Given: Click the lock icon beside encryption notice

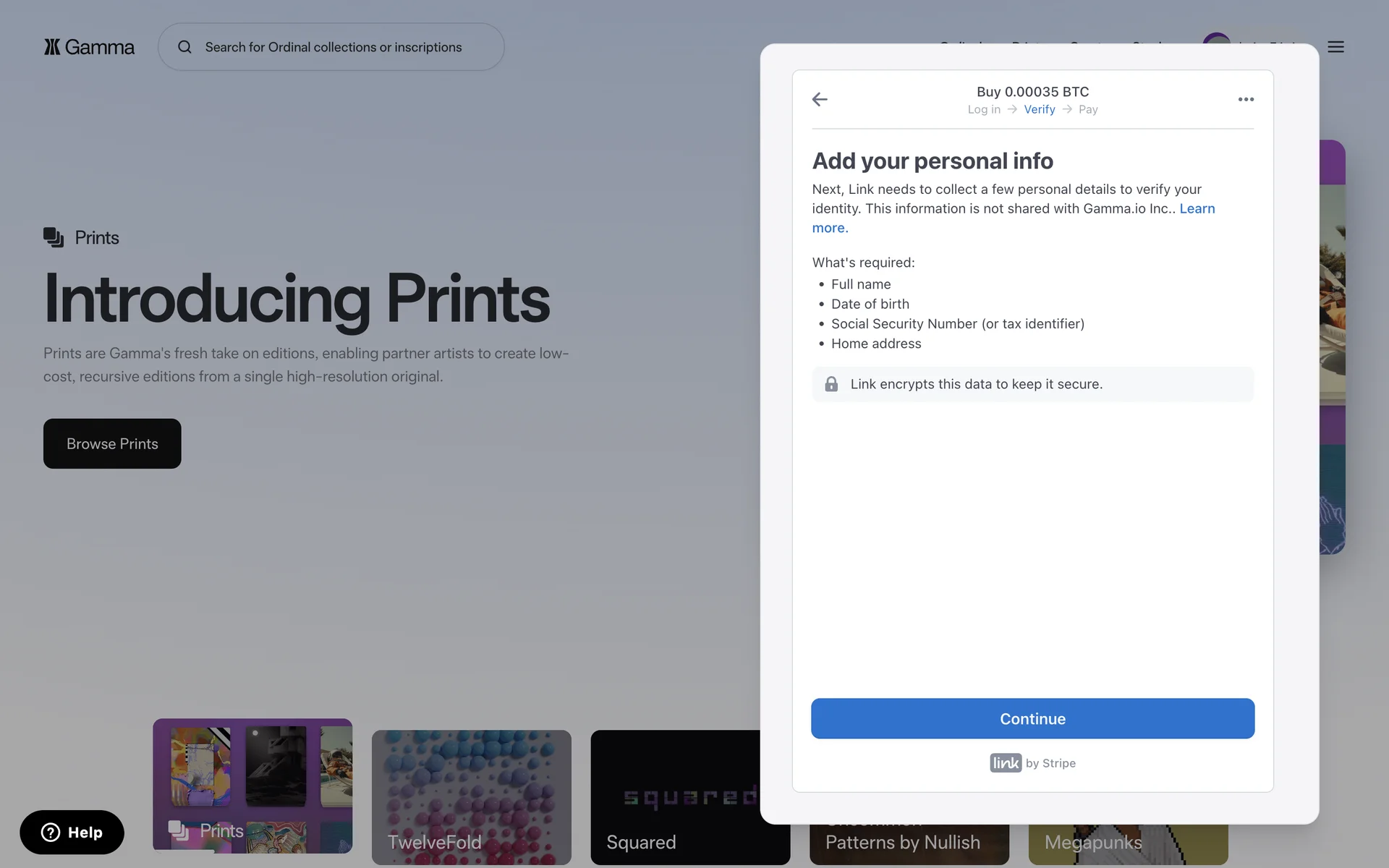Looking at the screenshot, I should (x=831, y=384).
